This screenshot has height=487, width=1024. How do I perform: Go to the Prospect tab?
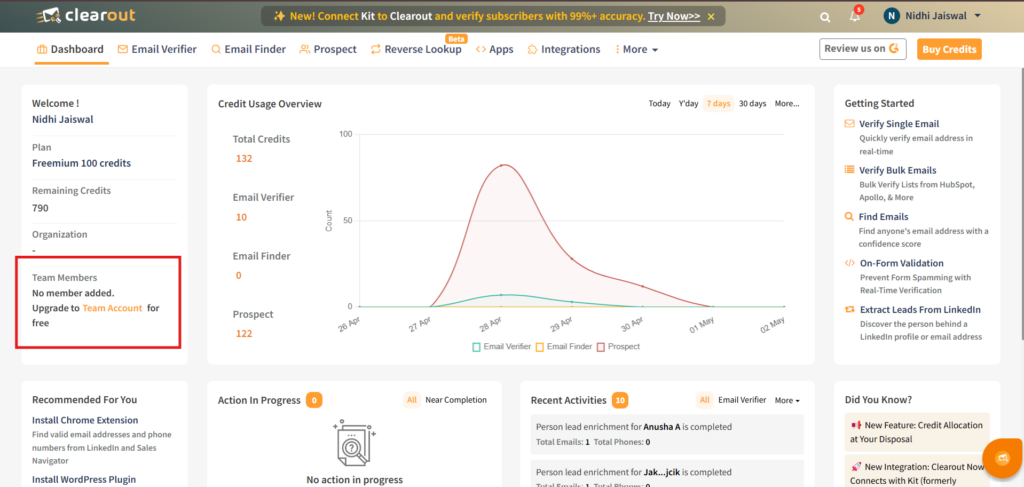click(x=328, y=49)
